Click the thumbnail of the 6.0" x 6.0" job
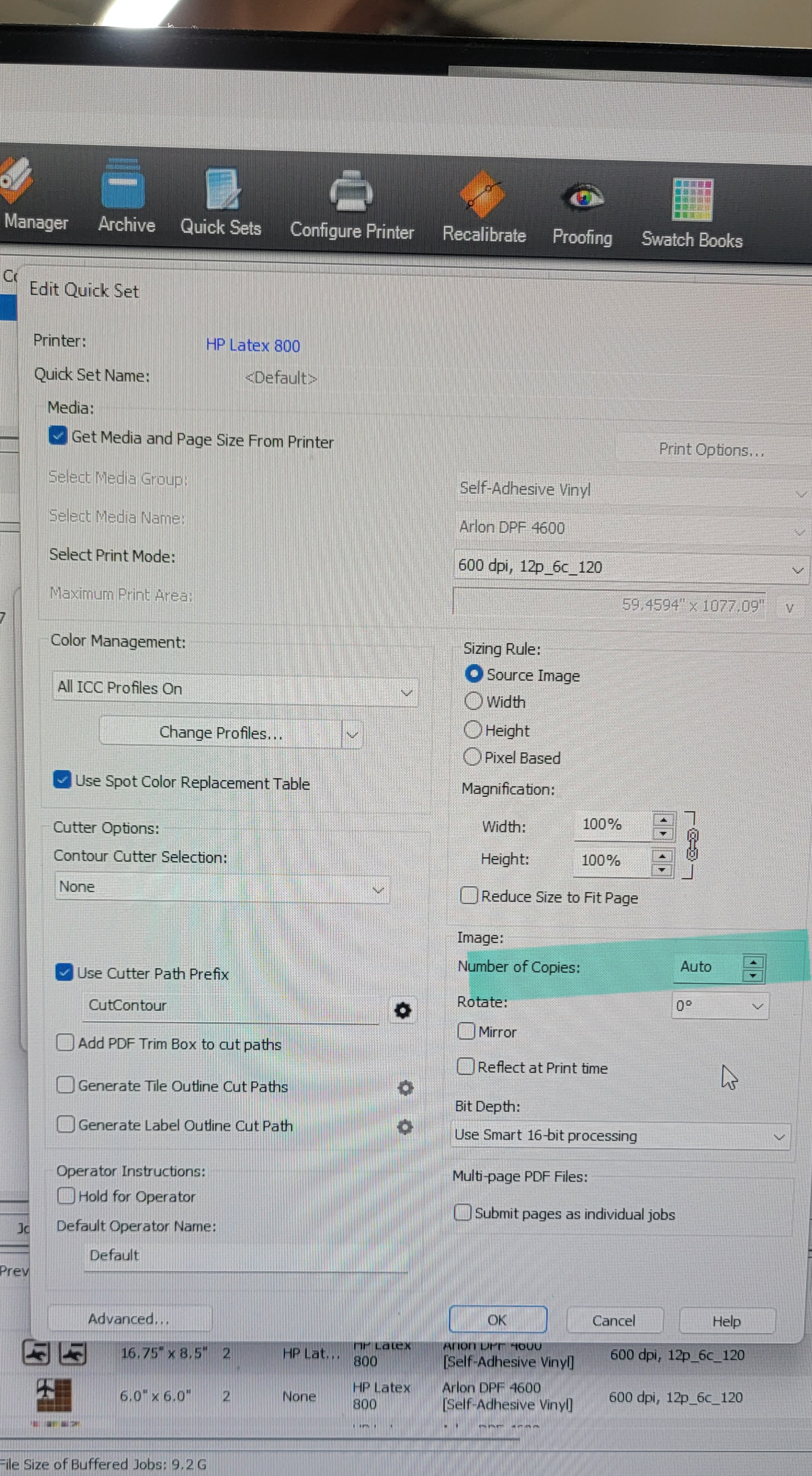Image resolution: width=812 pixels, height=1476 pixels. 54,1395
